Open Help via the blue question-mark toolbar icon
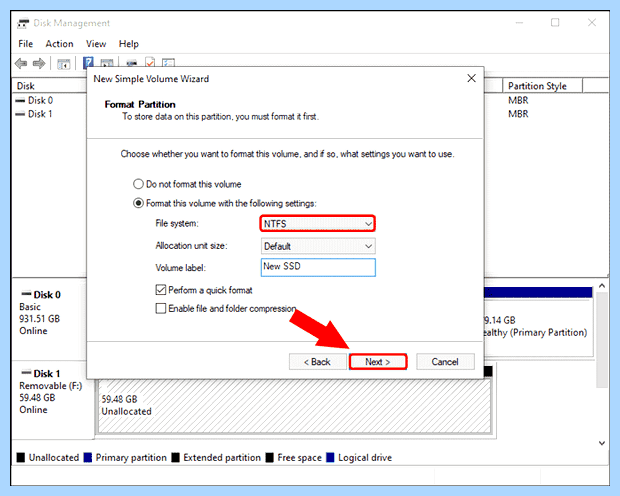 pos(88,62)
